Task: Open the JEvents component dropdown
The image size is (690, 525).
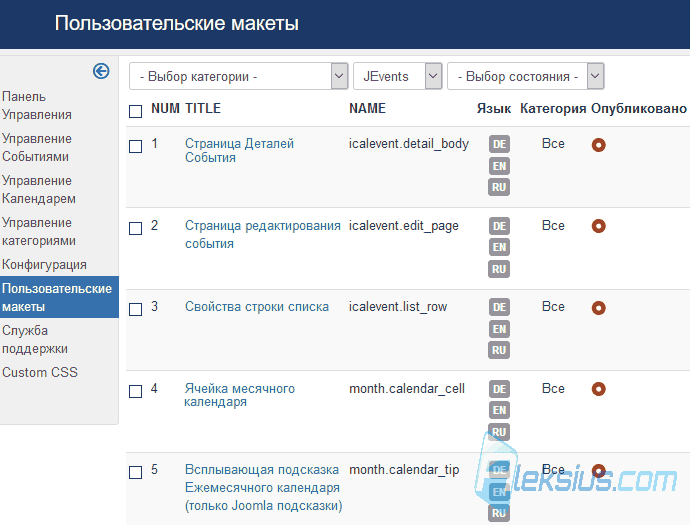Action: pyautogui.click(x=397, y=76)
